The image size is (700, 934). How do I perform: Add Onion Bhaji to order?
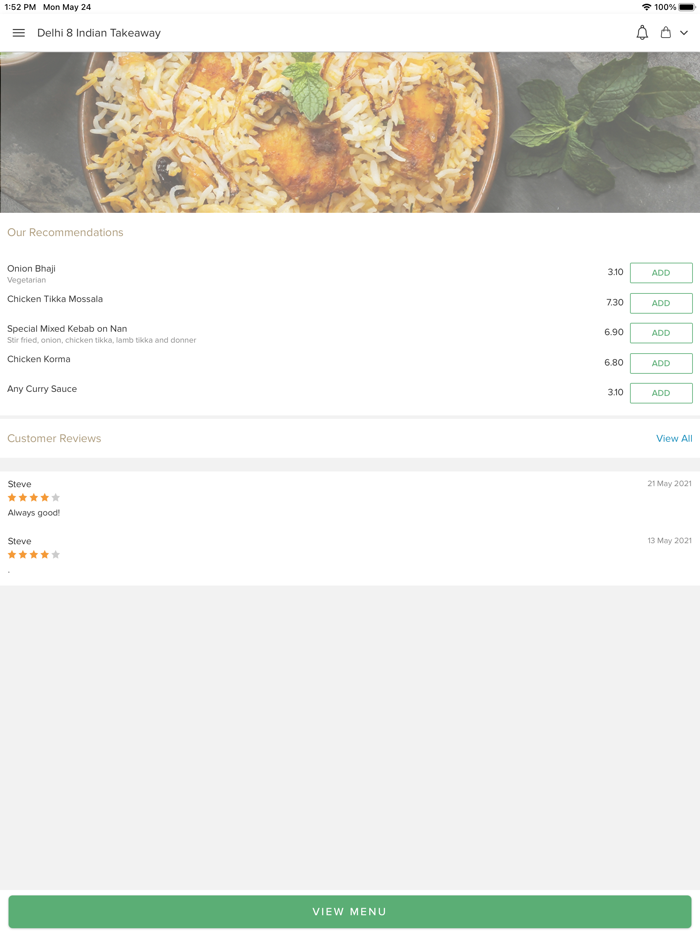coord(661,273)
